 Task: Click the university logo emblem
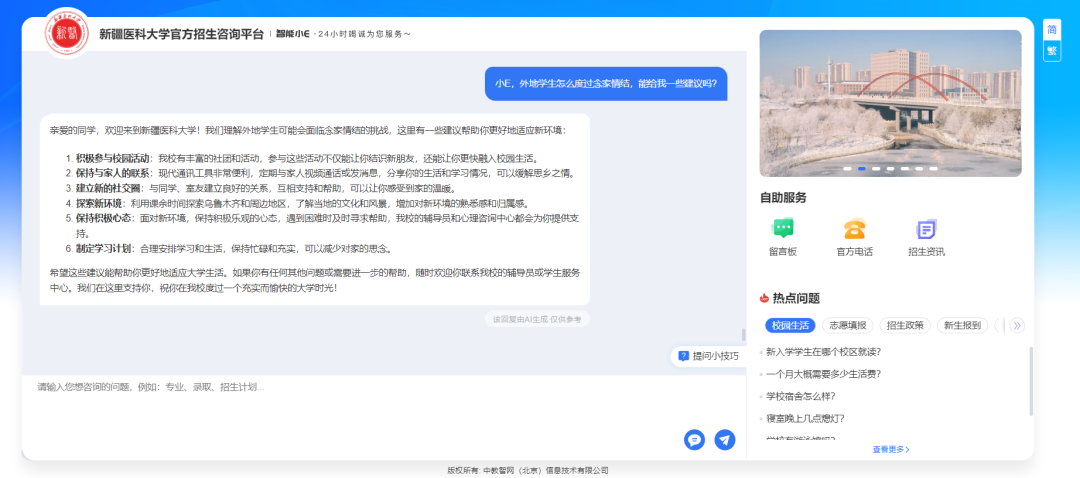click(67, 33)
